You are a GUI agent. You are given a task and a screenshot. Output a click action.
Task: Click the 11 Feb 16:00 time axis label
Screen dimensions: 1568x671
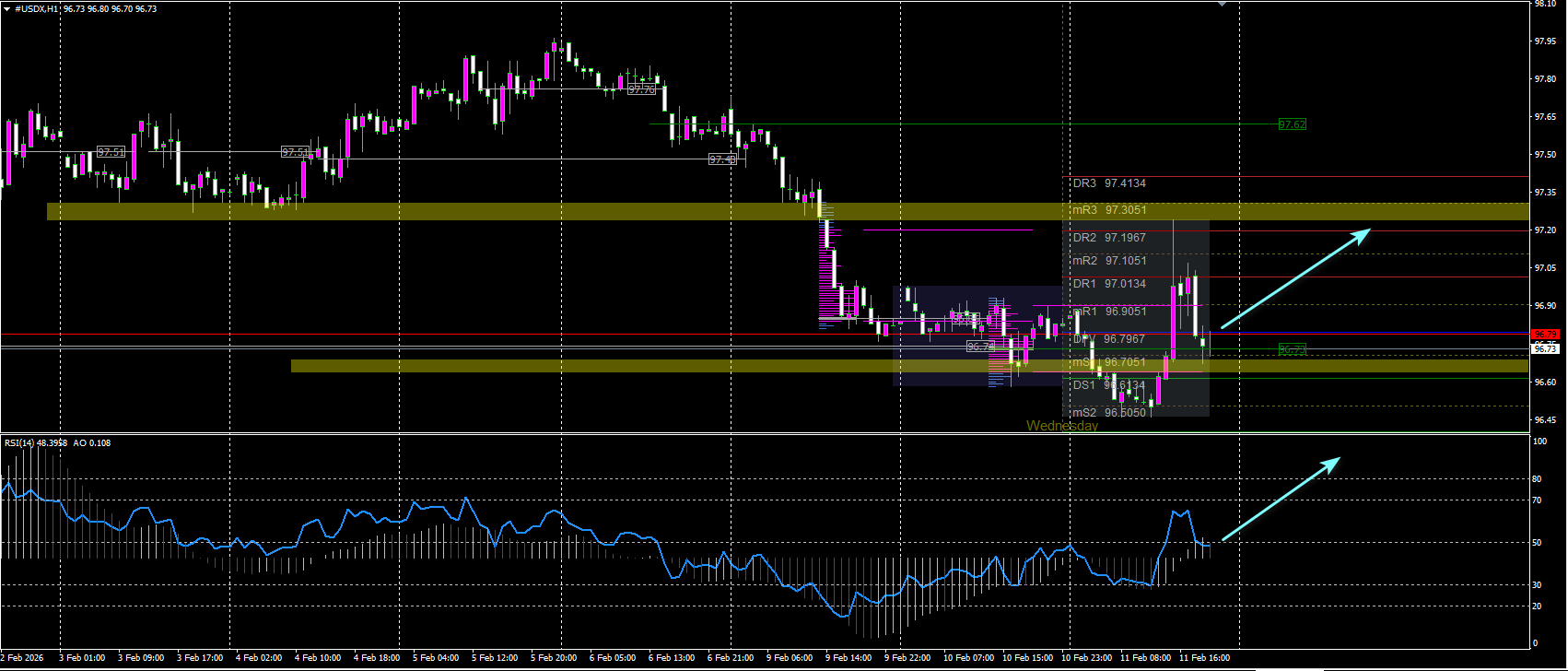1204,658
